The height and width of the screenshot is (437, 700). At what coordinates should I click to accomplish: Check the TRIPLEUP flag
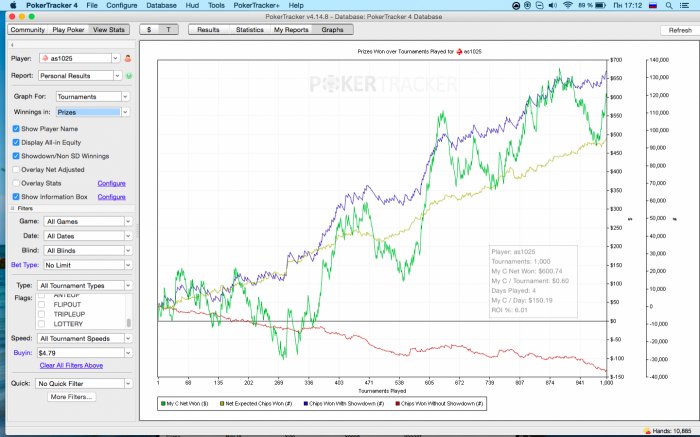42,314
